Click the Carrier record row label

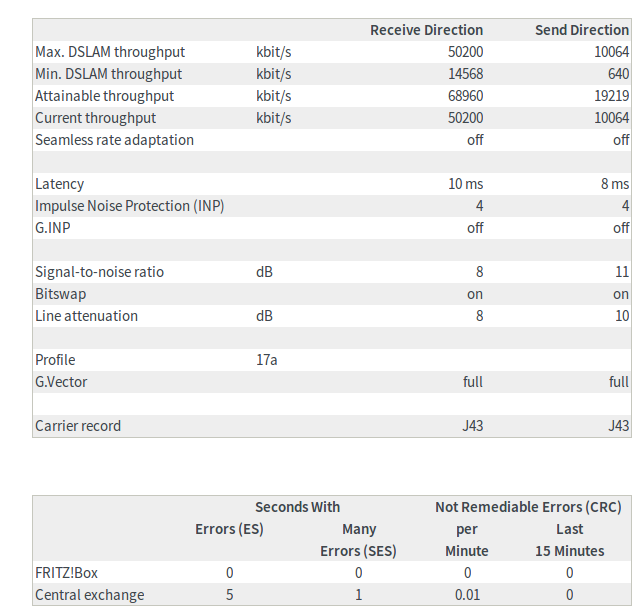point(78,426)
